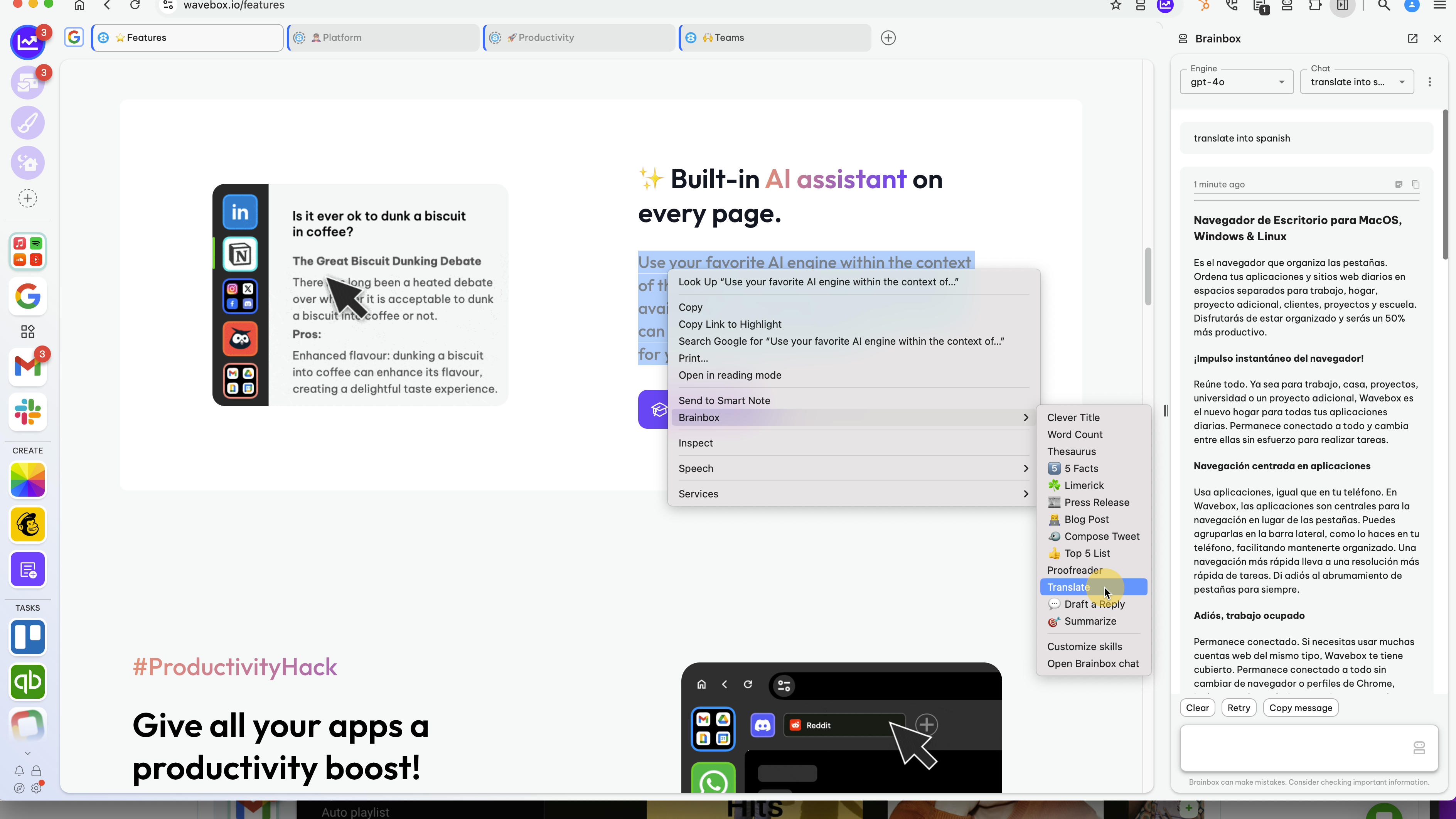Toggle the side panel button
Image resolution: width=1456 pixels, height=819 pixels.
click(x=1343, y=6)
